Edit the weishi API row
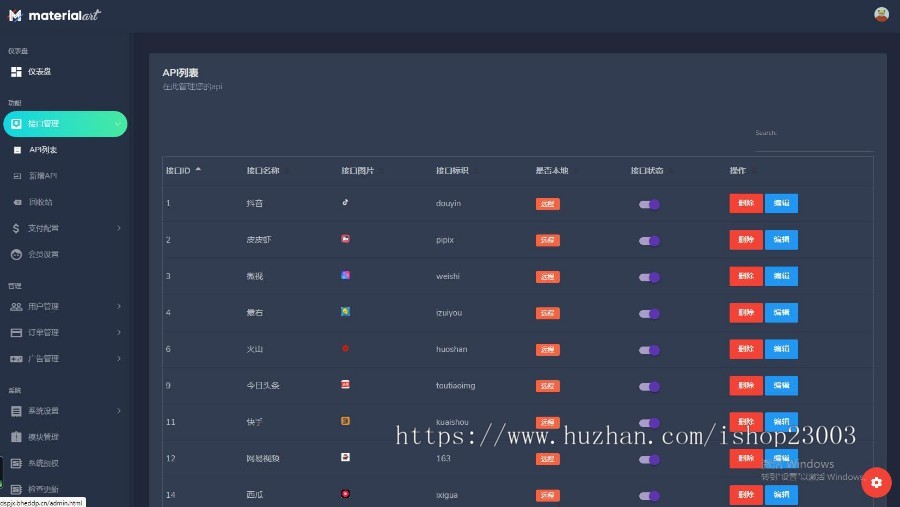 pyautogui.click(x=781, y=276)
